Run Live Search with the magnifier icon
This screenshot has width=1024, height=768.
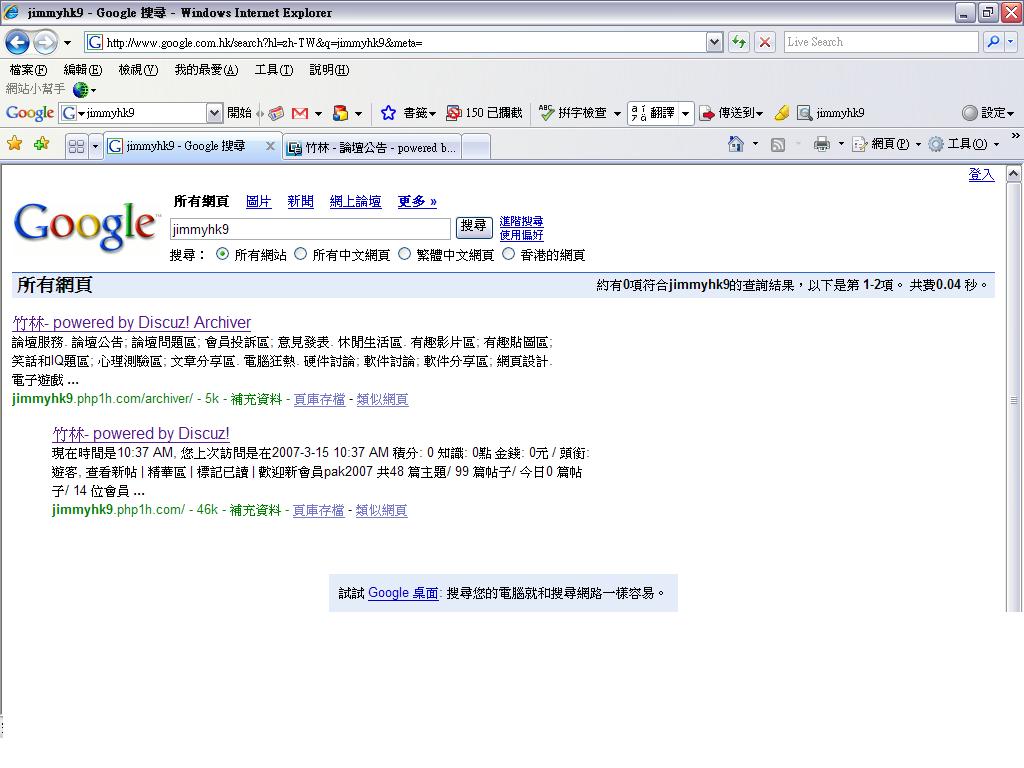993,42
